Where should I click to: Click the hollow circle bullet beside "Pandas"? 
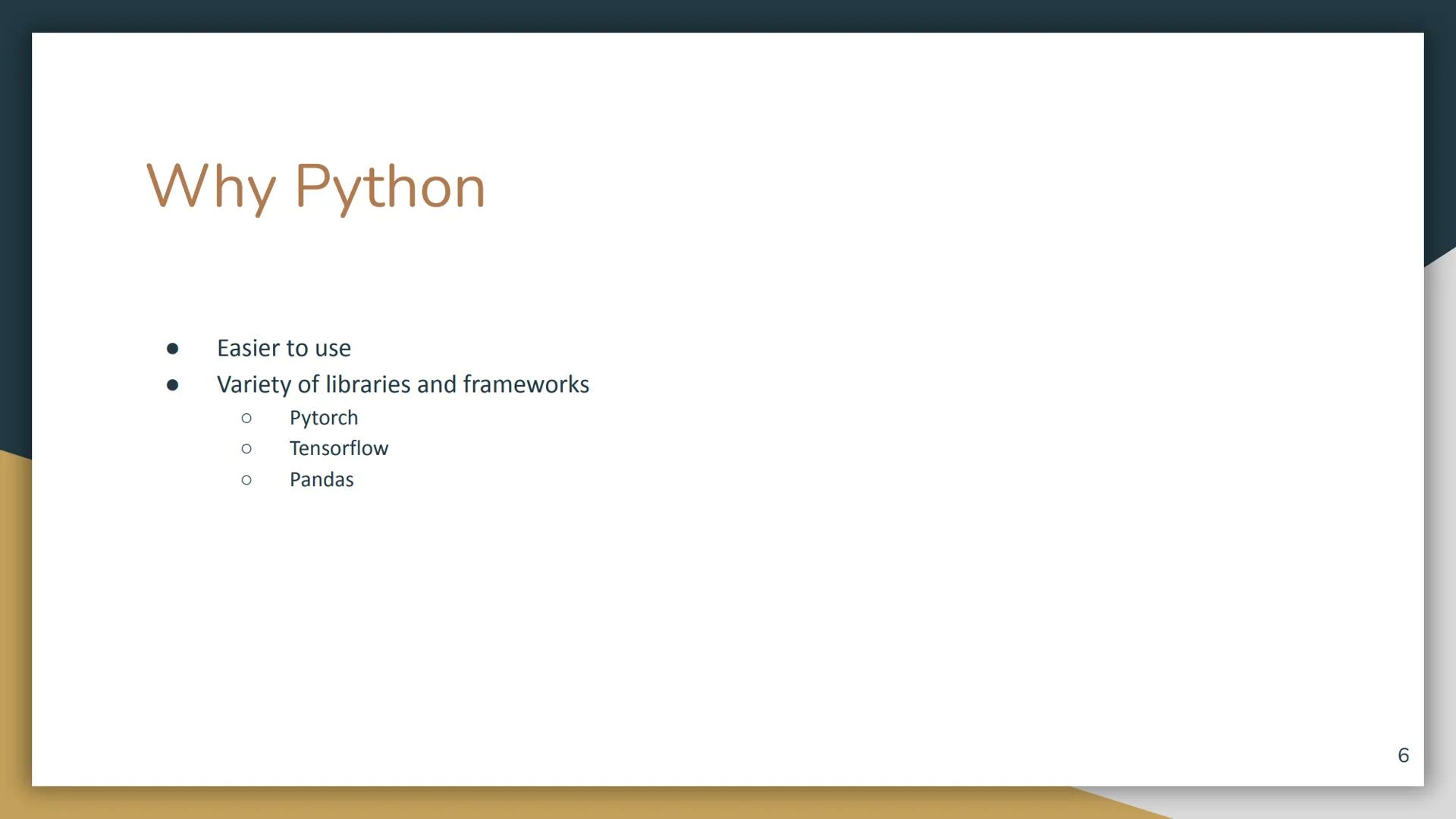[x=246, y=480]
